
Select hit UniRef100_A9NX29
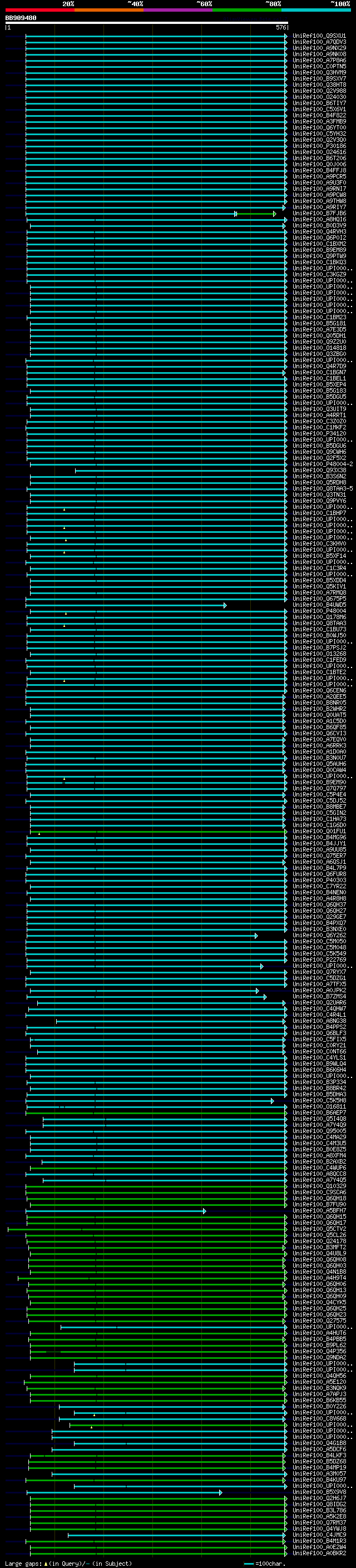coord(319,48)
